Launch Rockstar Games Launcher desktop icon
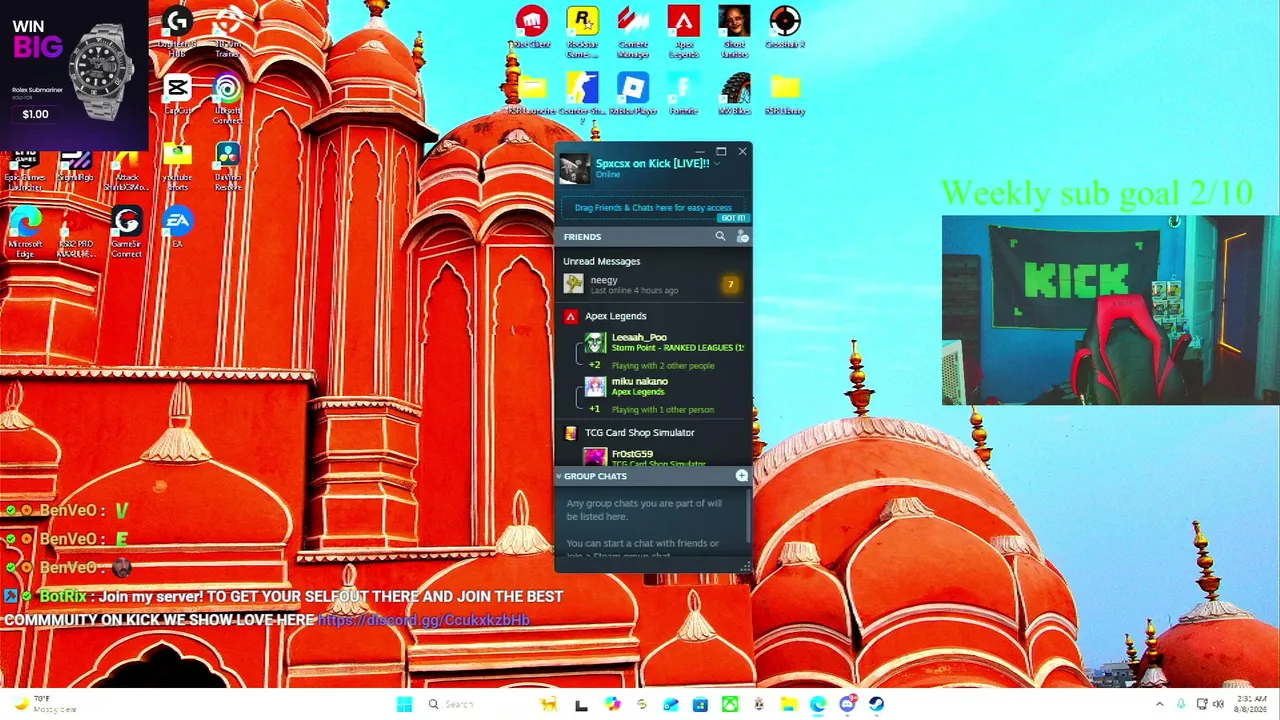The height and width of the screenshot is (720, 1280). (x=582, y=31)
